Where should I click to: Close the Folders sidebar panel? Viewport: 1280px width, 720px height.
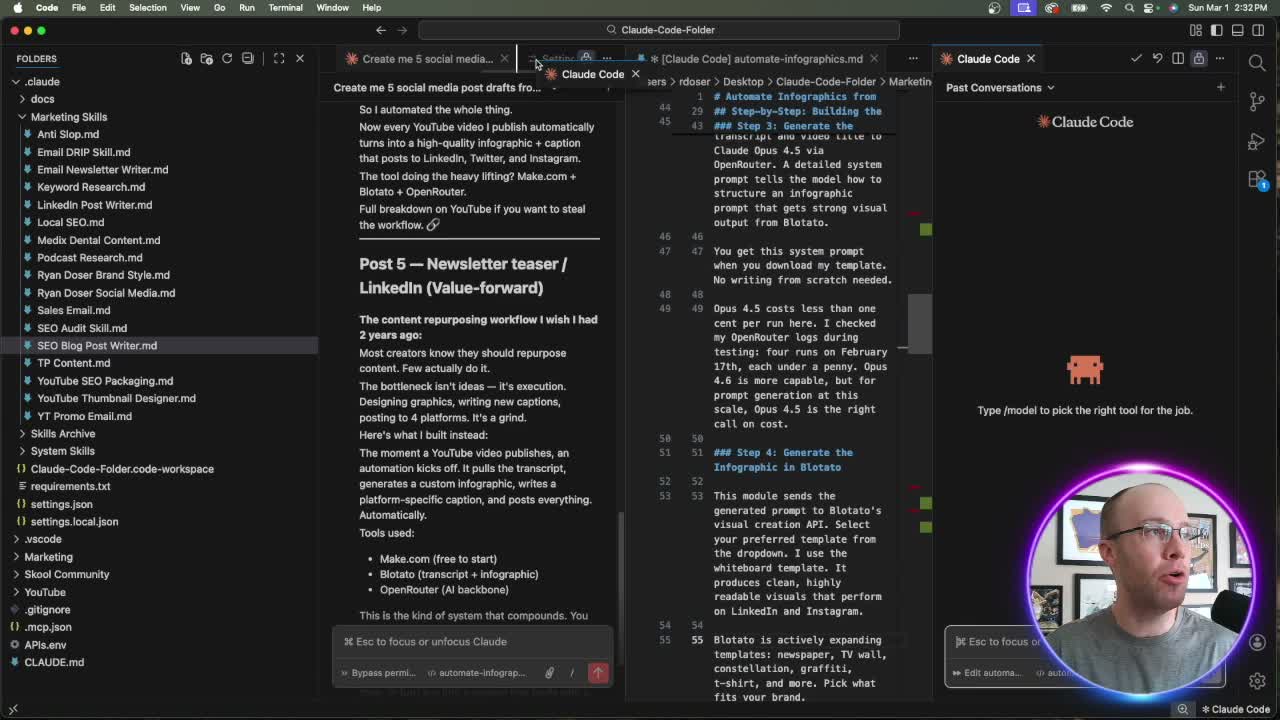pyautogui.click(x=299, y=58)
